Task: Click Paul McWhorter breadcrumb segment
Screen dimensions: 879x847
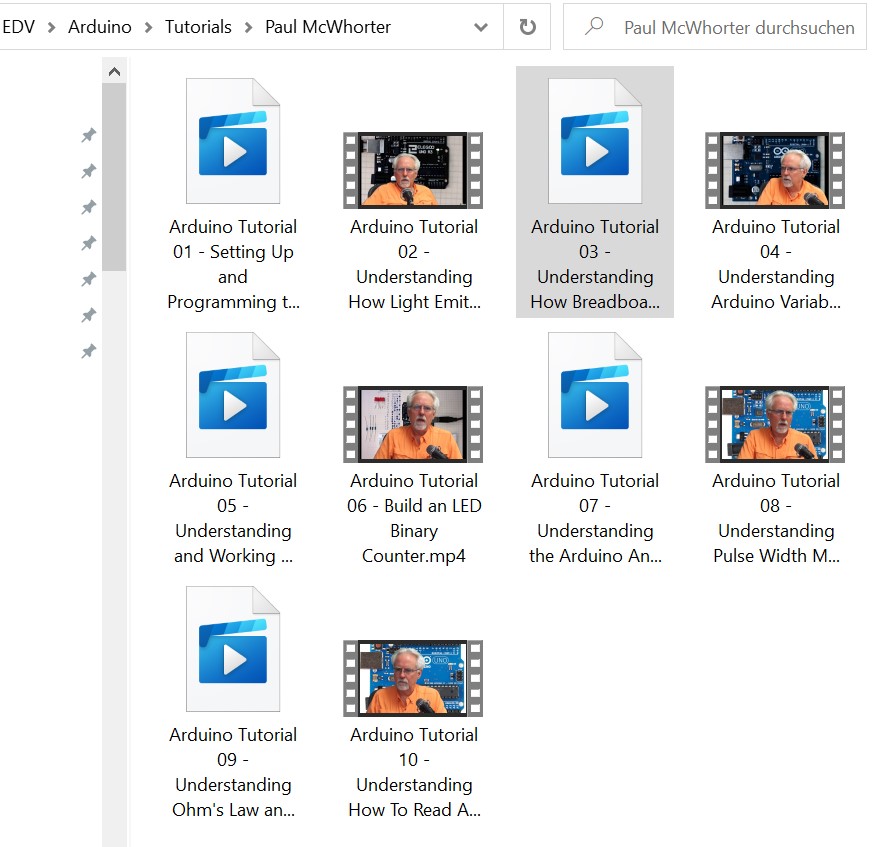Action: (x=327, y=27)
